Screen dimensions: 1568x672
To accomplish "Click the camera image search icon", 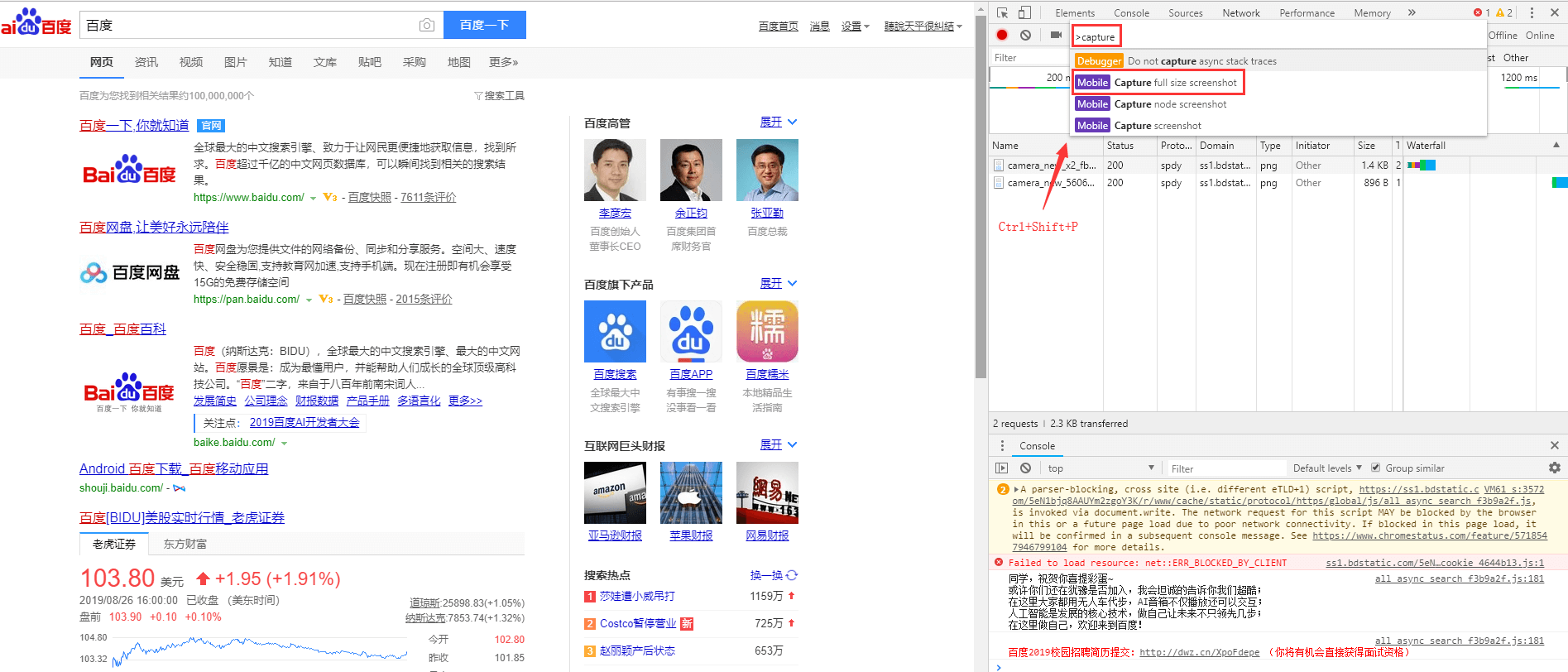I will 426,26.
